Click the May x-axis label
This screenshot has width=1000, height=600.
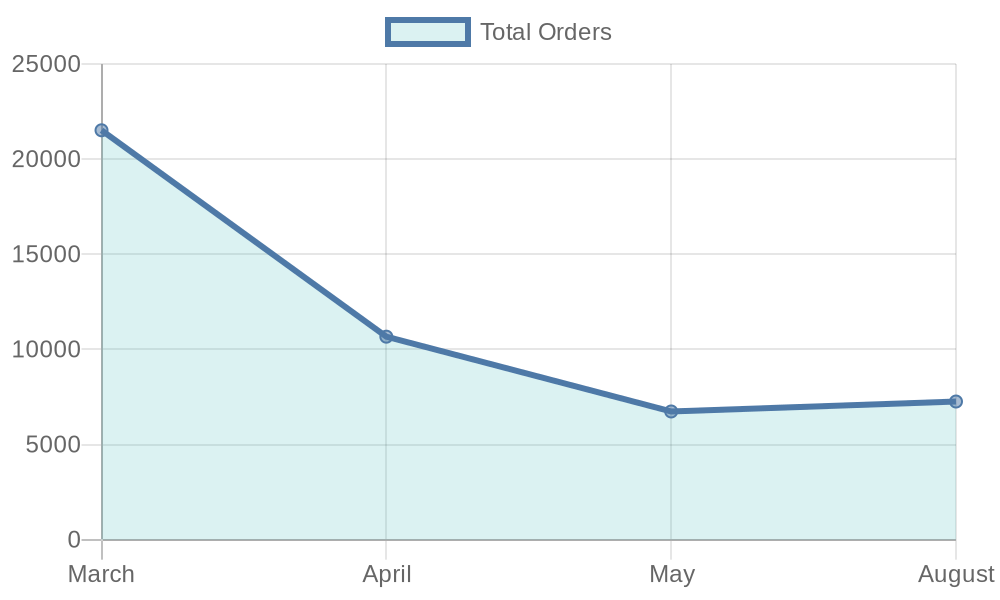(x=671, y=574)
